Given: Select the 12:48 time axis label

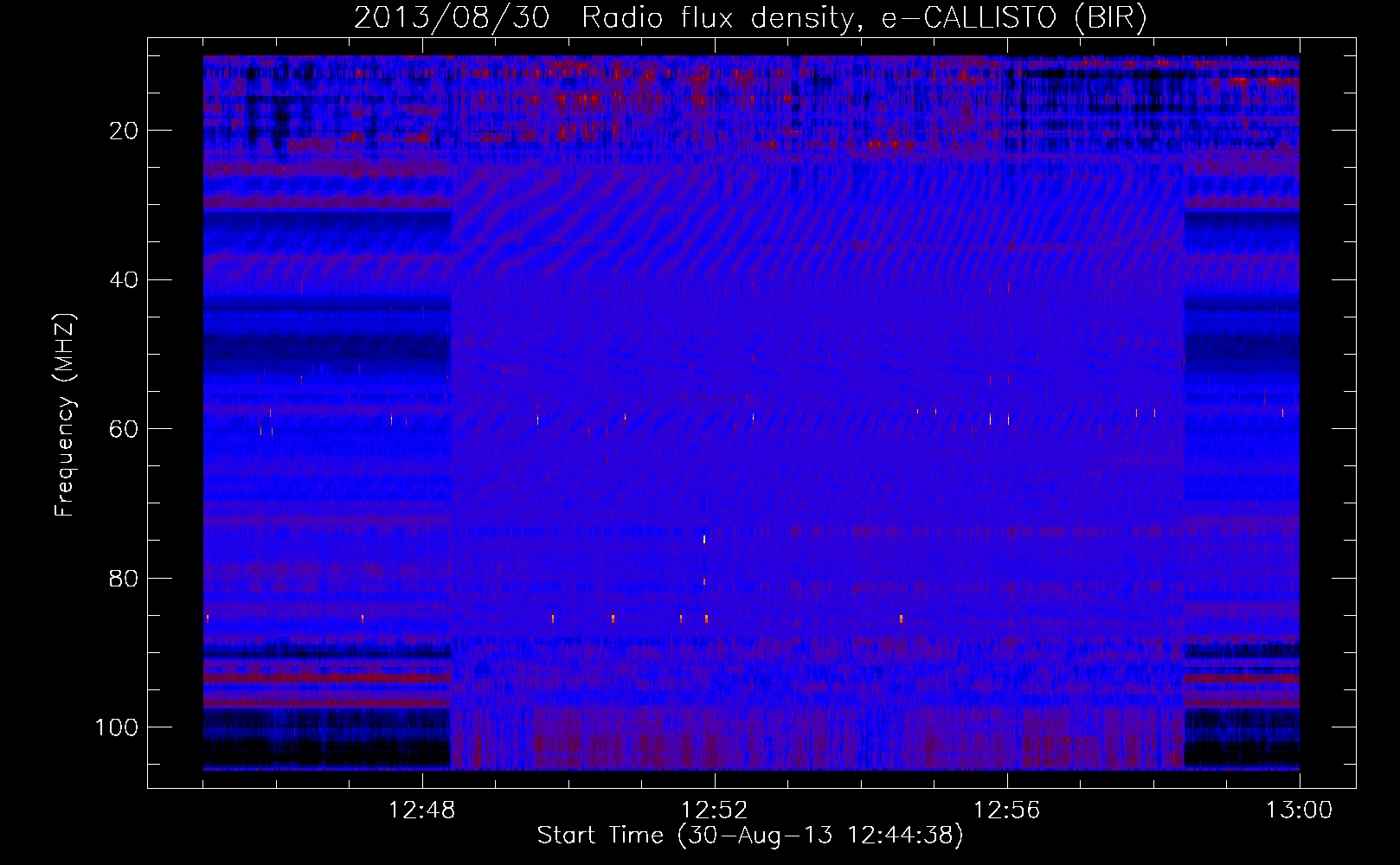Looking at the screenshot, I should click(422, 810).
